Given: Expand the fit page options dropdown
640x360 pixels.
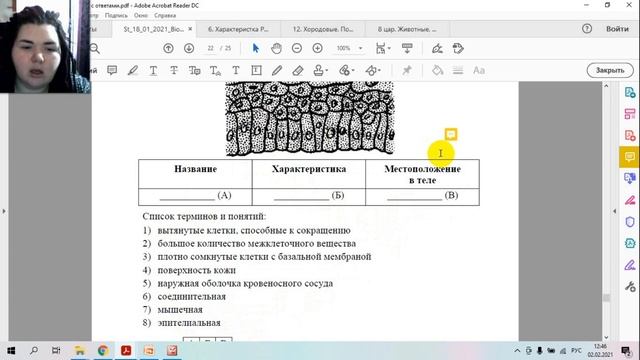Looking at the screenshot, I should point(383,49).
